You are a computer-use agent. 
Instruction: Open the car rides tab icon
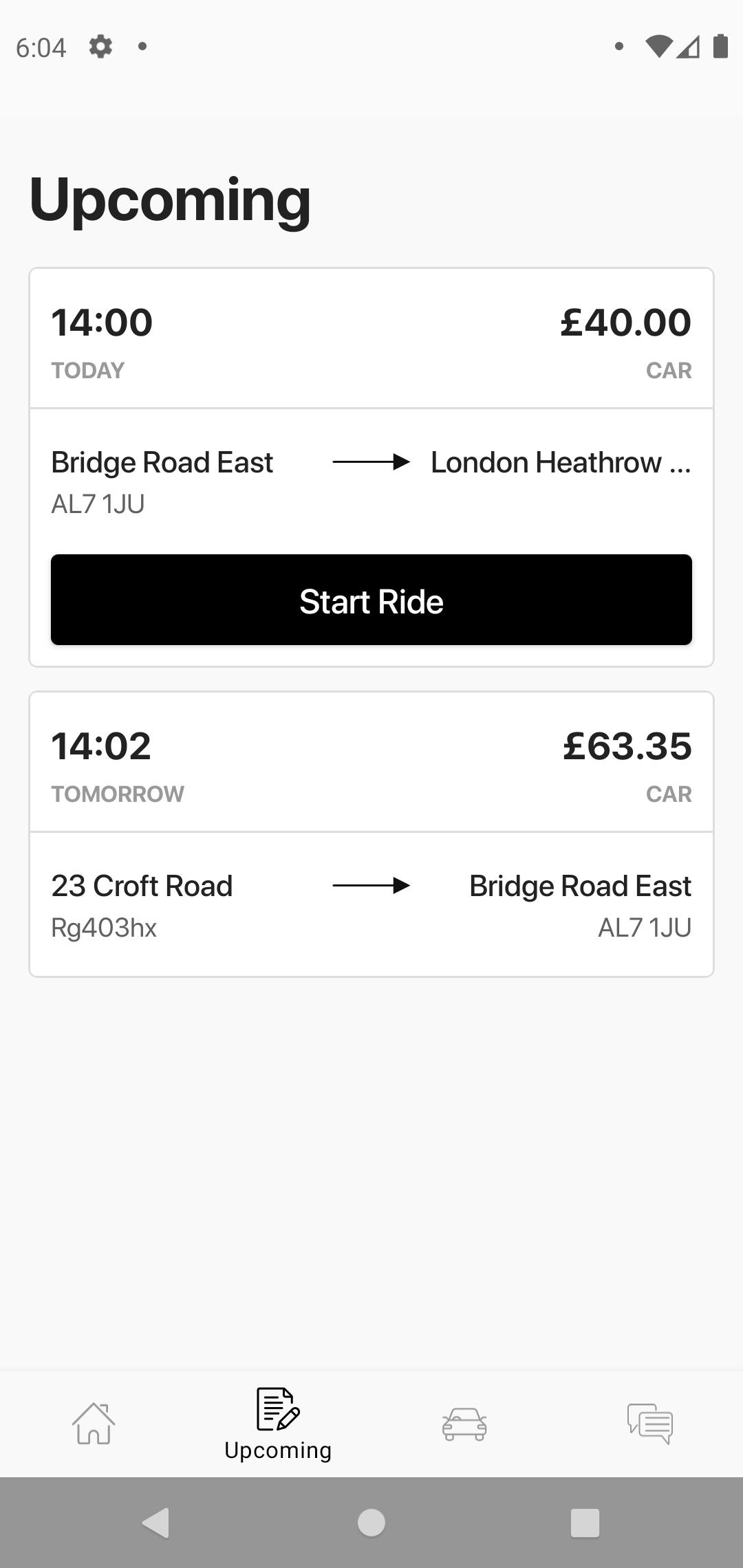464,1424
